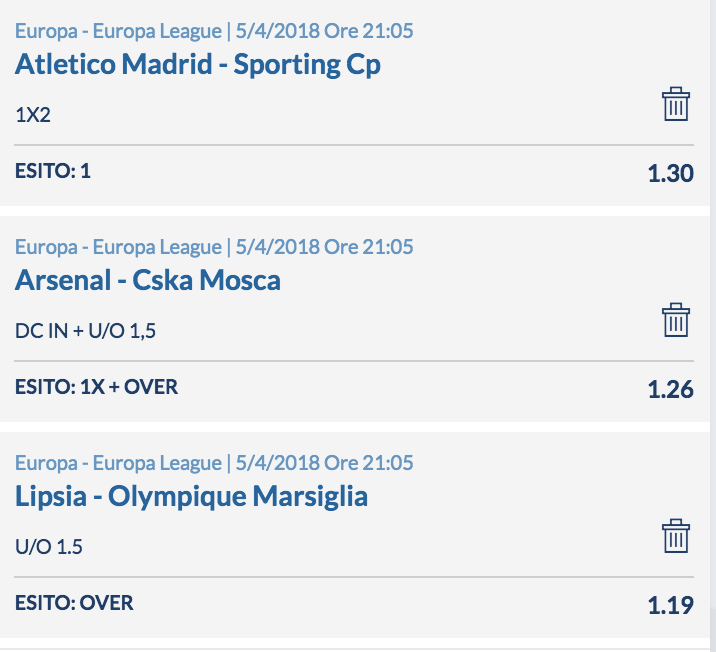Remove the Arsenal - Cska Mosca selection
This screenshot has height=652, width=716.
click(x=676, y=320)
